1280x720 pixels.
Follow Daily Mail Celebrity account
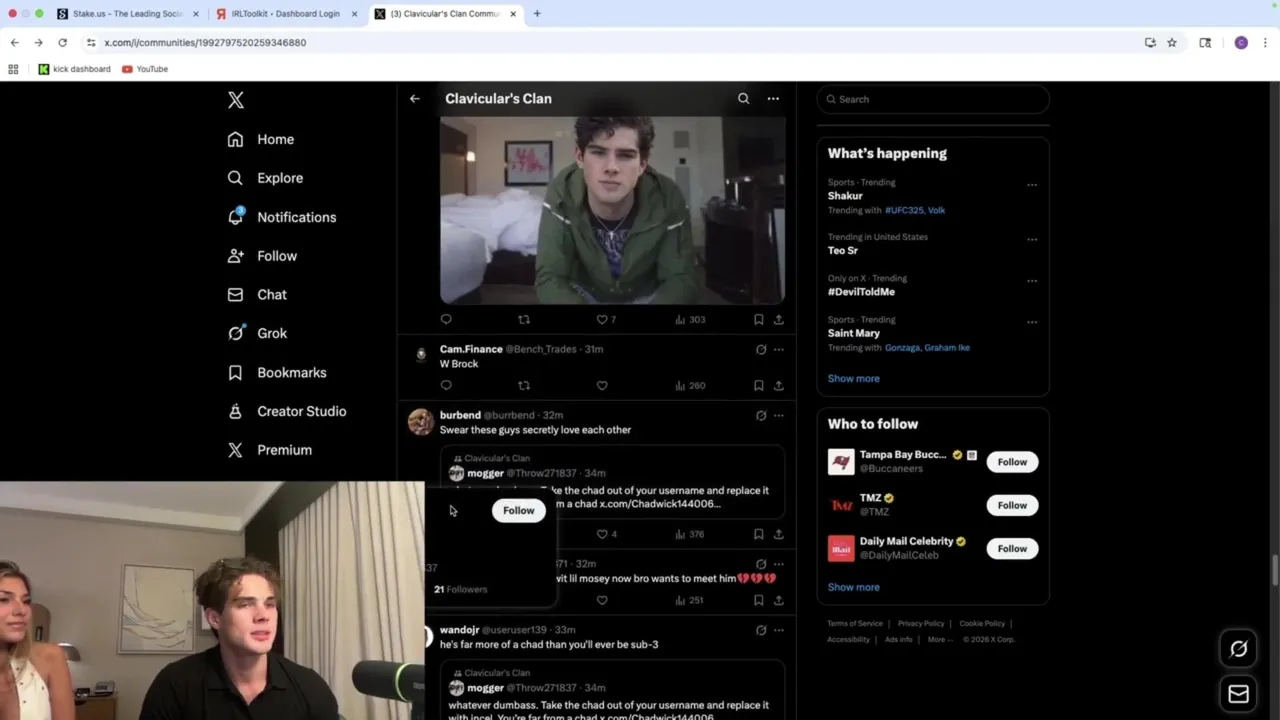click(1012, 549)
